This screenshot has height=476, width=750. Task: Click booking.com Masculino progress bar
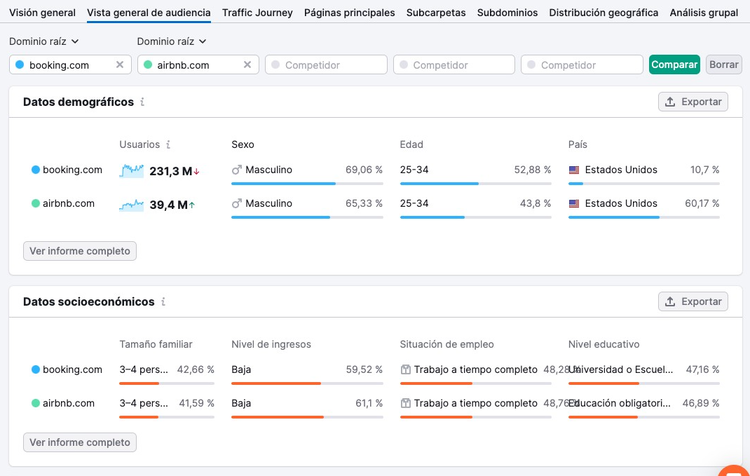click(x=307, y=183)
